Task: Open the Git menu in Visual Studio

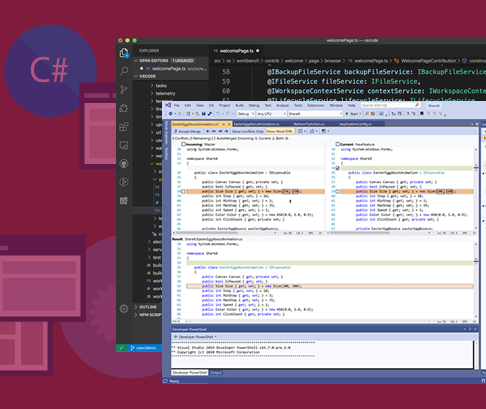Action: click(211, 105)
